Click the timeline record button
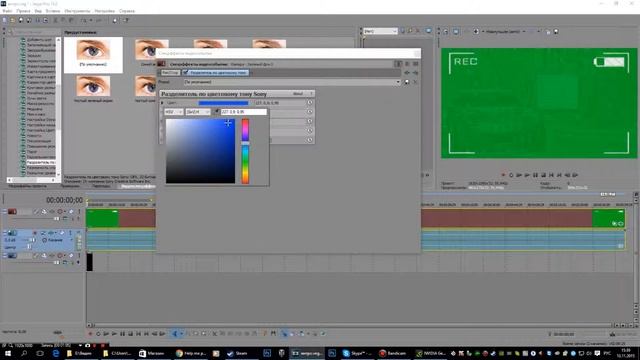Viewport: 640px width, 360px height. coord(90,334)
